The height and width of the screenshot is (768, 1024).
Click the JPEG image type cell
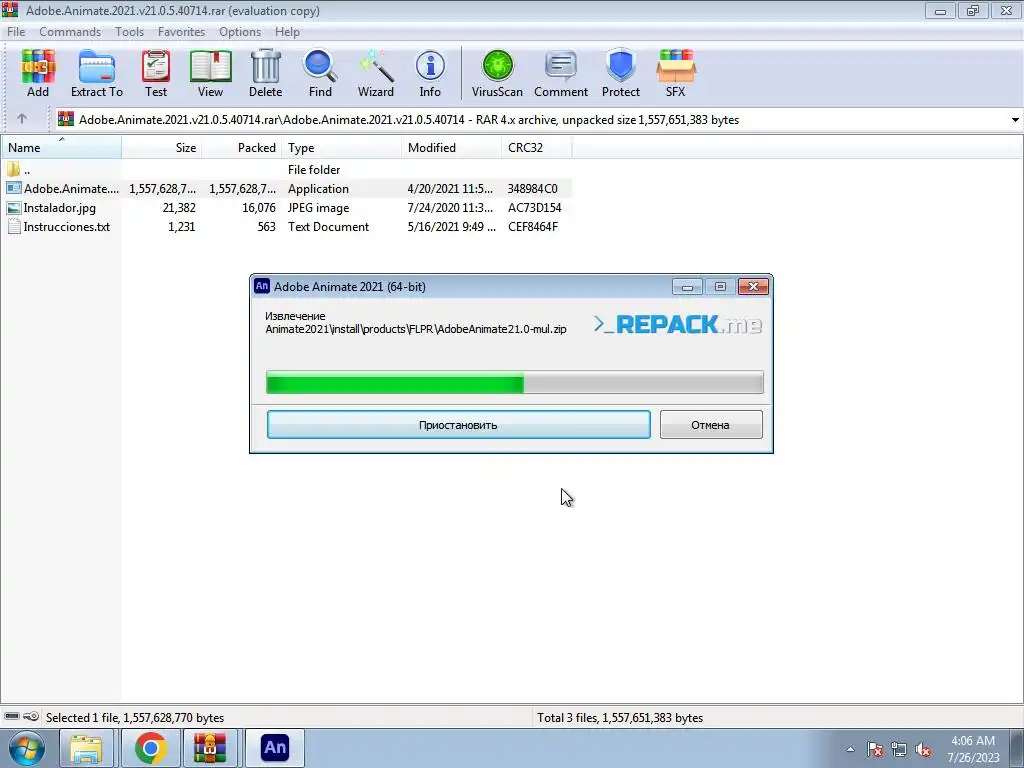[x=318, y=207]
